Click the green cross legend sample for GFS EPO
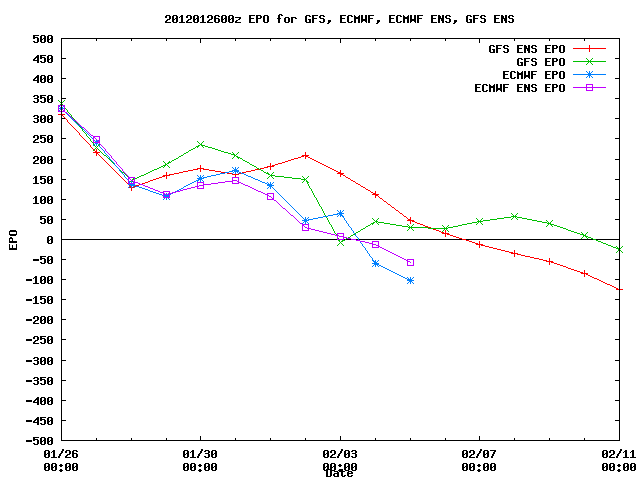 tap(589, 62)
